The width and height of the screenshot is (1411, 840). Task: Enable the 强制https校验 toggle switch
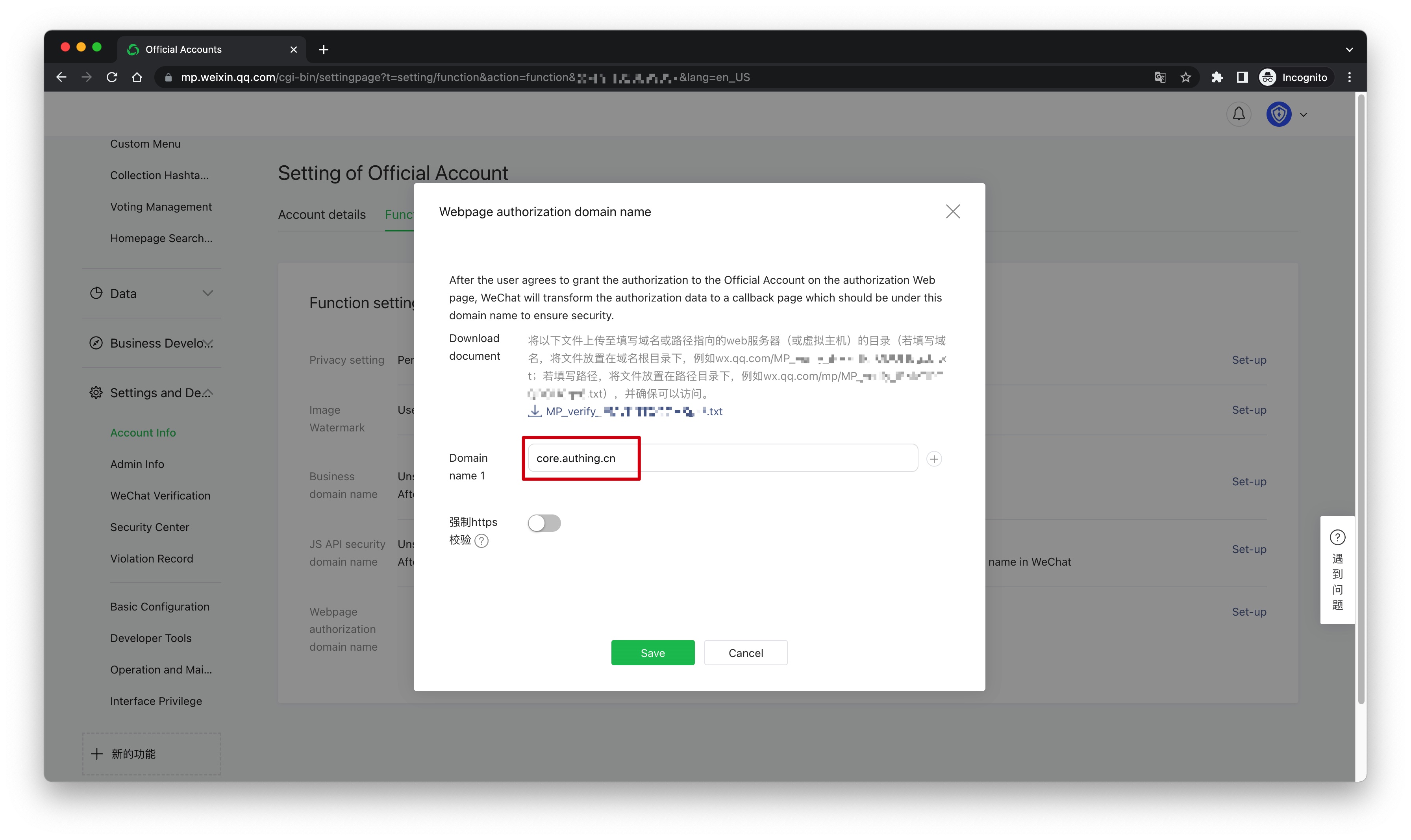[544, 523]
